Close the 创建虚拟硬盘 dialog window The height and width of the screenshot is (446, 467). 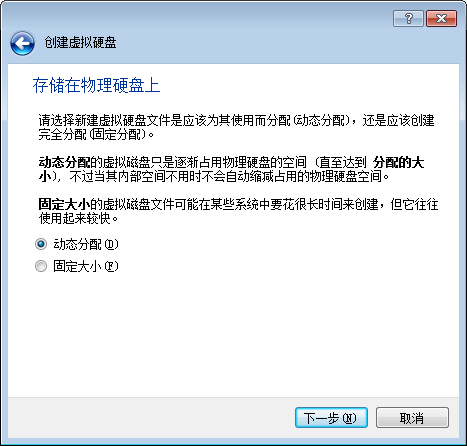(441, 18)
